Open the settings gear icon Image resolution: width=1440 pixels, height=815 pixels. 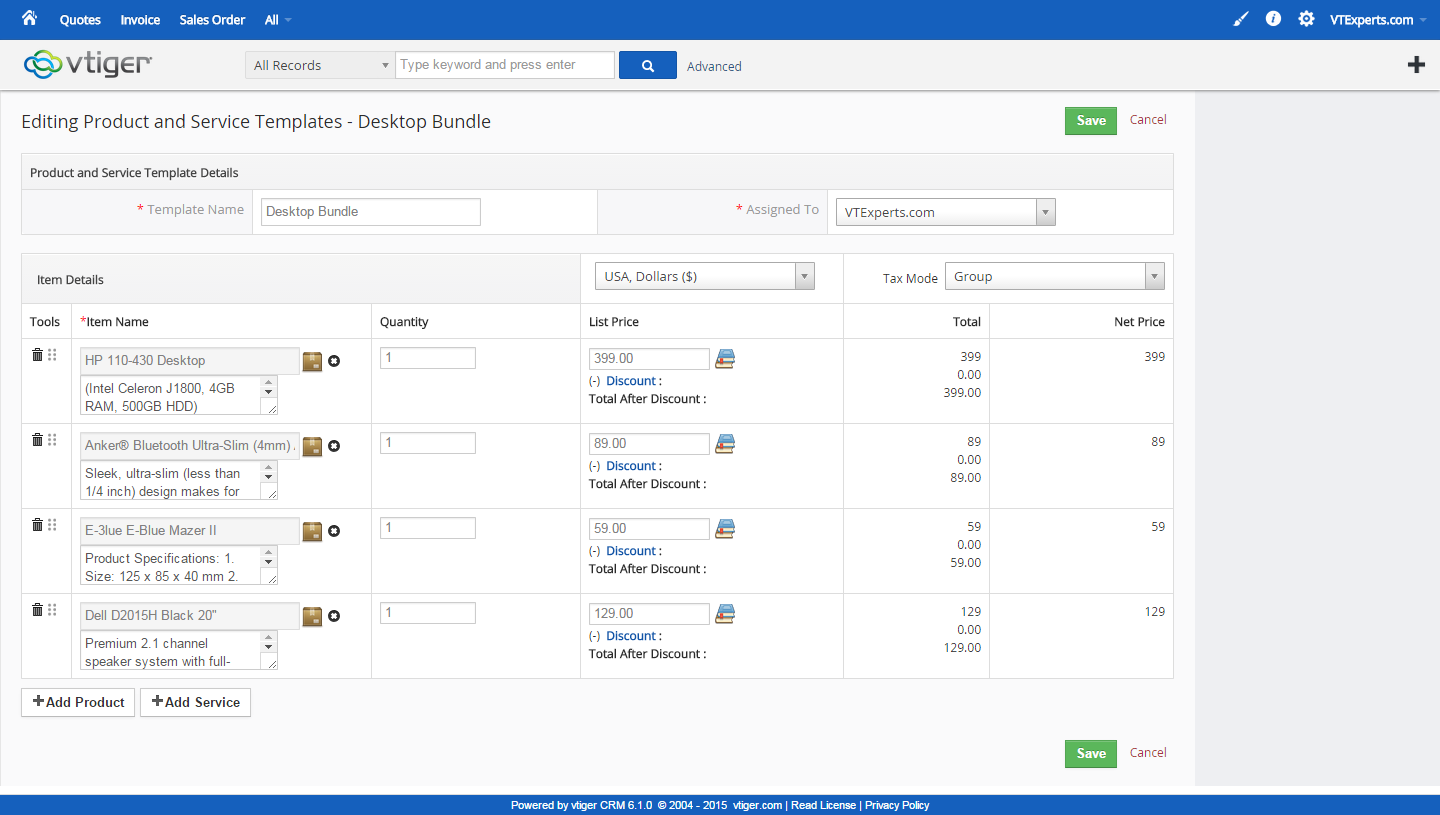(1306, 19)
